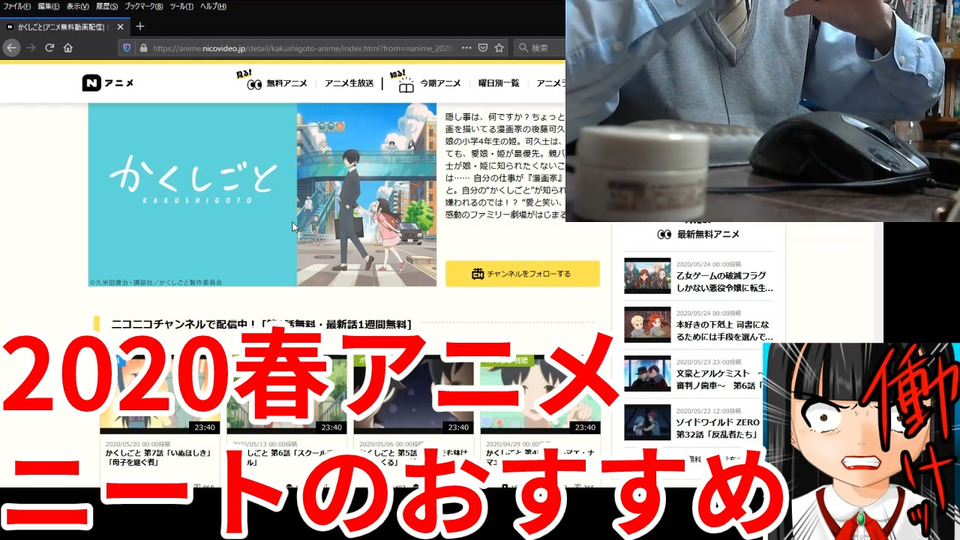Open a new tab with the plus button
The image size is (960, 540).
[x=140, y=26]
